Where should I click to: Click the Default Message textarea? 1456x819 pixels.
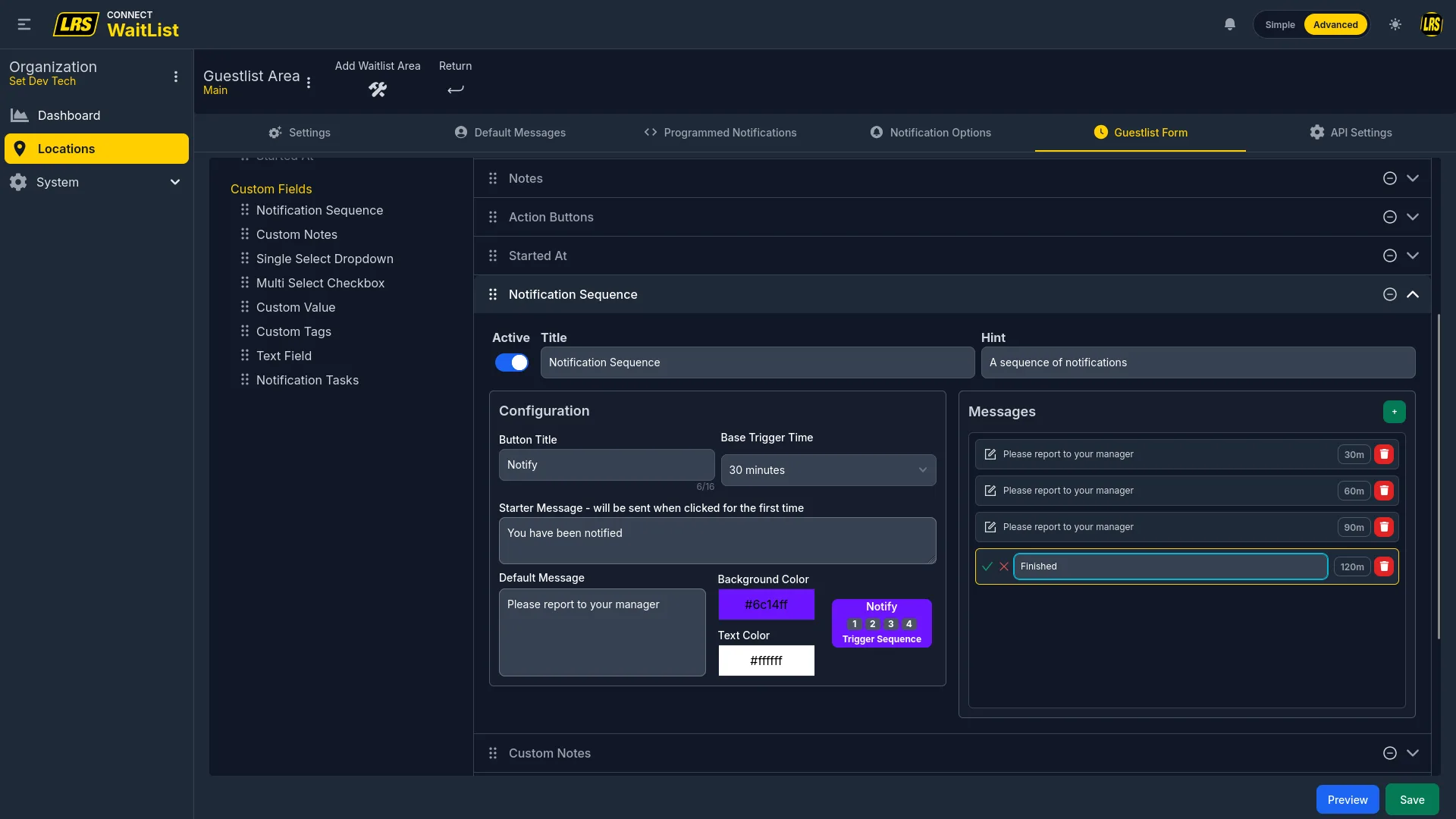click(601, 632)
